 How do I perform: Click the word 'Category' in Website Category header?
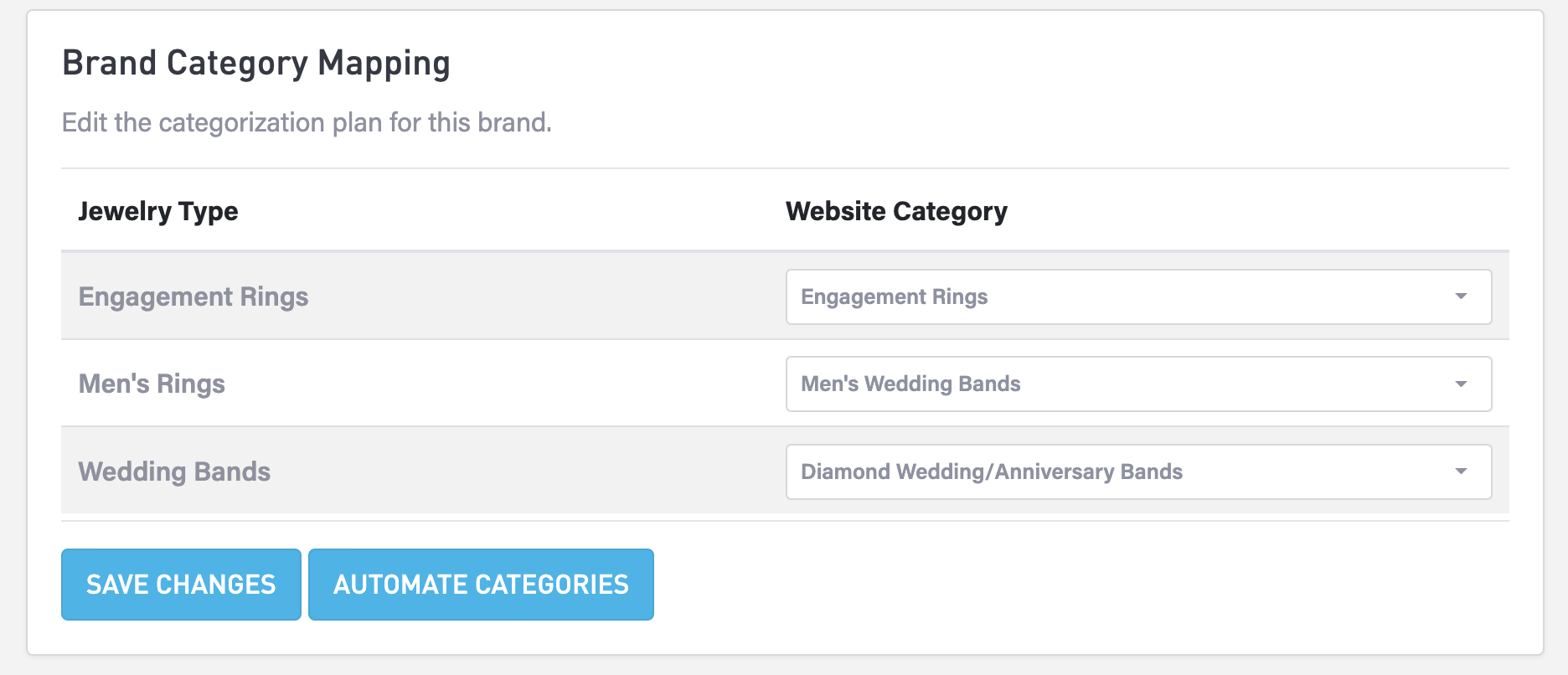coord(950,211)
